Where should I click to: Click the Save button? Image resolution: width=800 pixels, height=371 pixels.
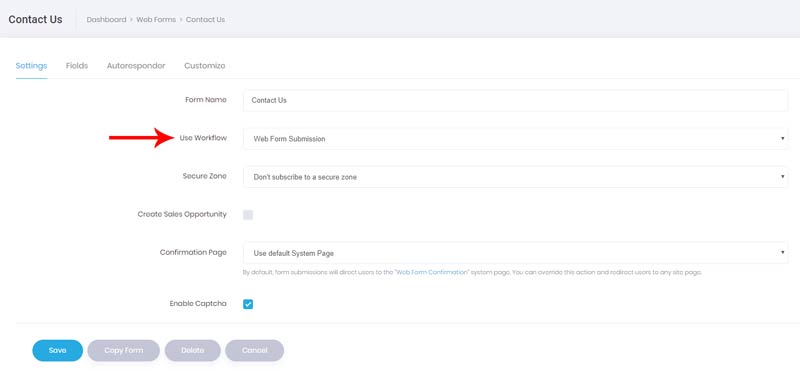(x=58, y=351)
